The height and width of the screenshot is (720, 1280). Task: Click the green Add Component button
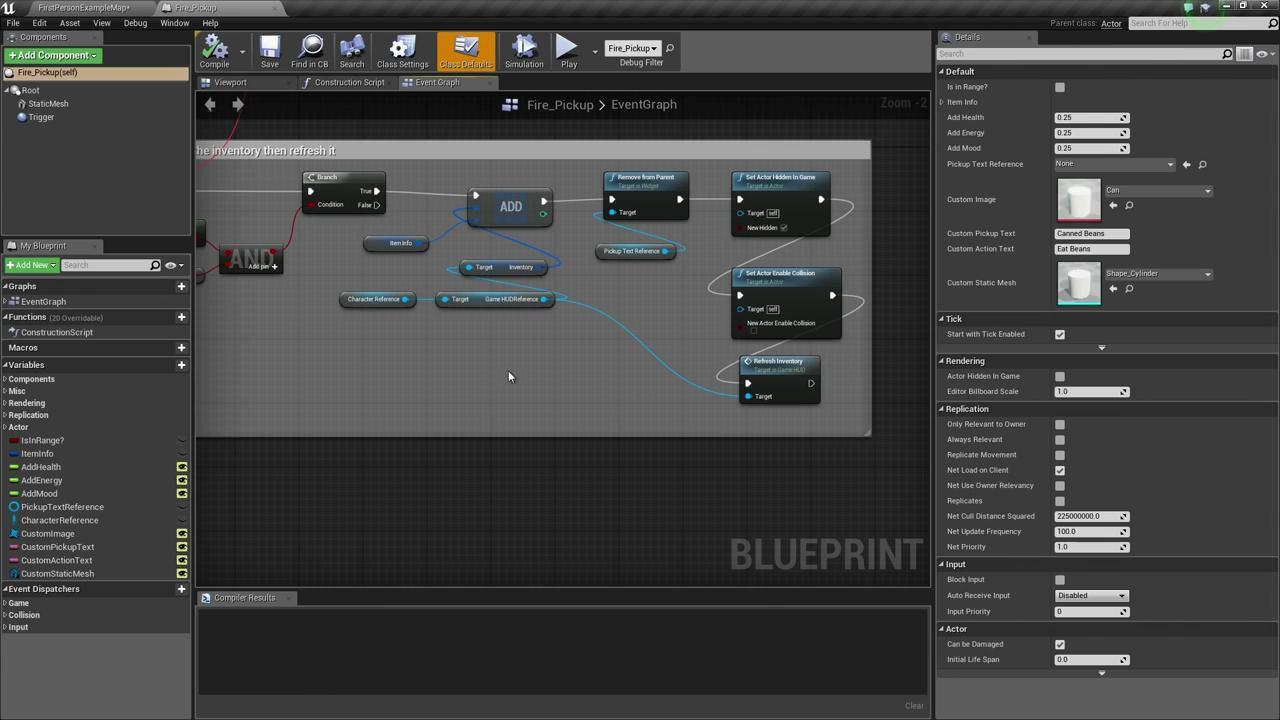tap(52, 56)
